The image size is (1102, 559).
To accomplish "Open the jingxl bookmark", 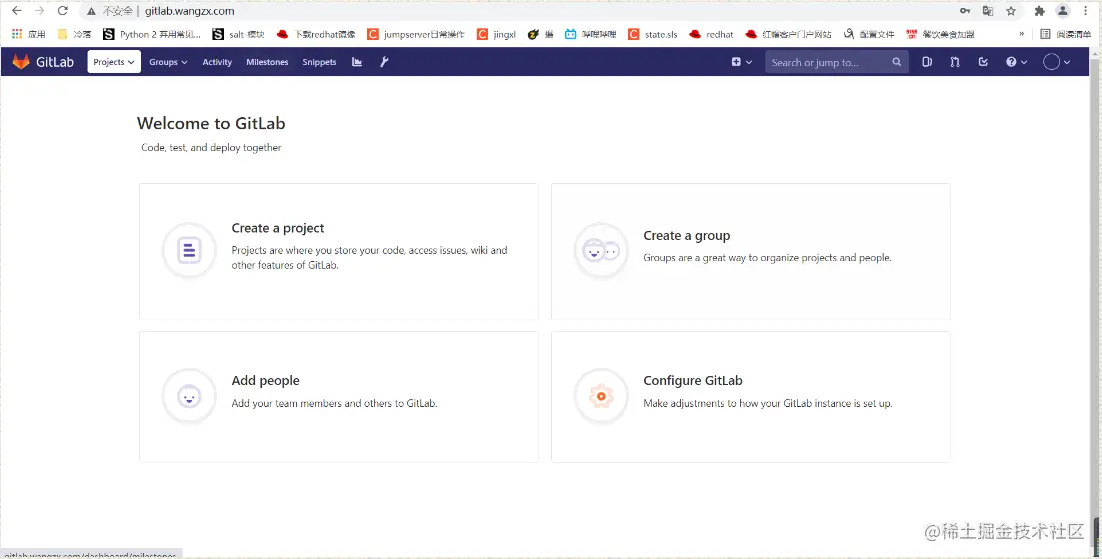I will click(496, 34).
